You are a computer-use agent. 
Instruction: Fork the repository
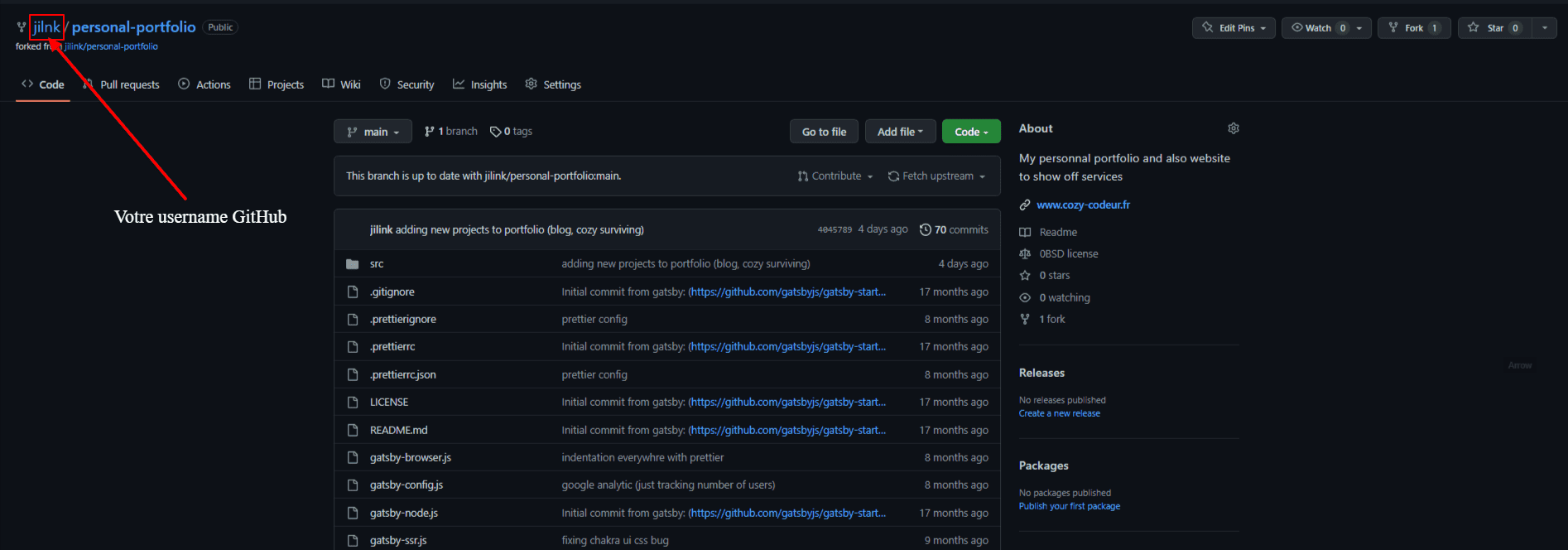pos(1414,28)
